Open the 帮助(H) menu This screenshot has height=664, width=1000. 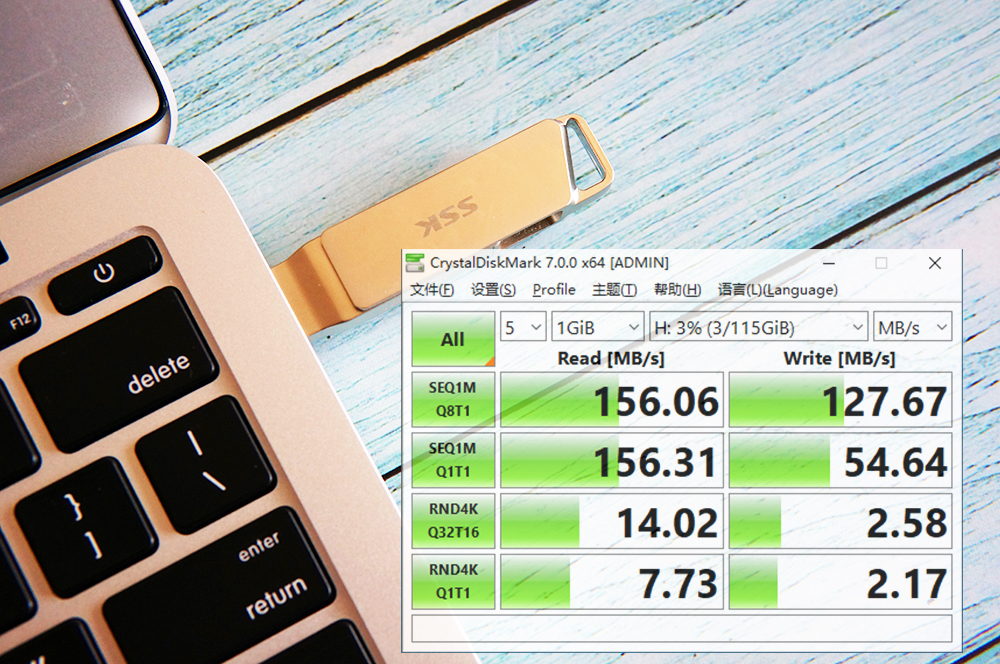[677, 290]
